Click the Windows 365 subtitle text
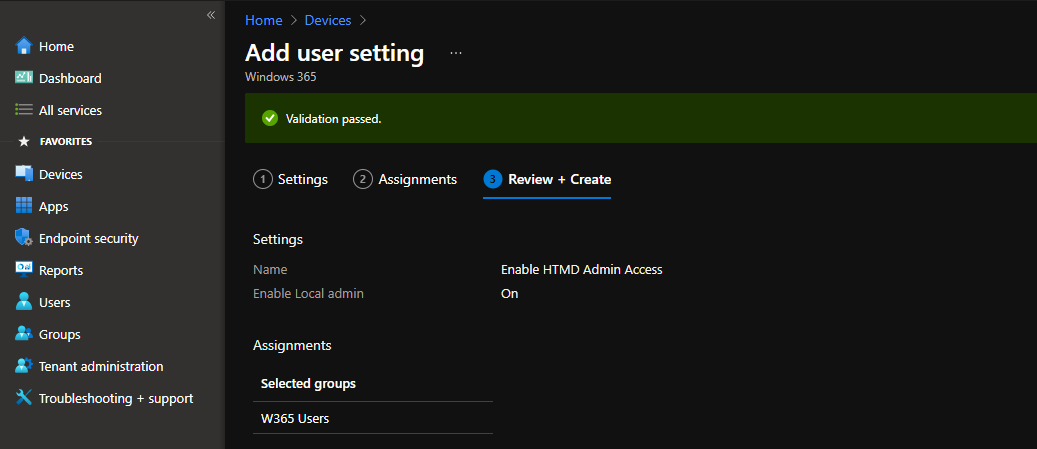 point(280,77)
